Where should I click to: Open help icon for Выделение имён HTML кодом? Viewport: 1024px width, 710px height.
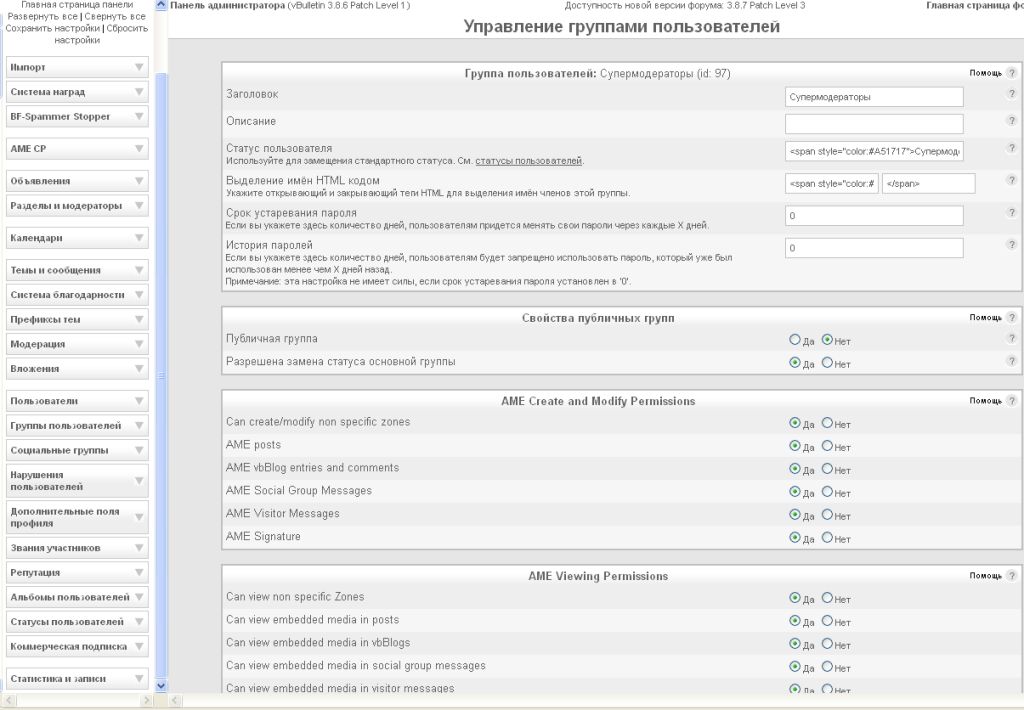click(1011, 180)
